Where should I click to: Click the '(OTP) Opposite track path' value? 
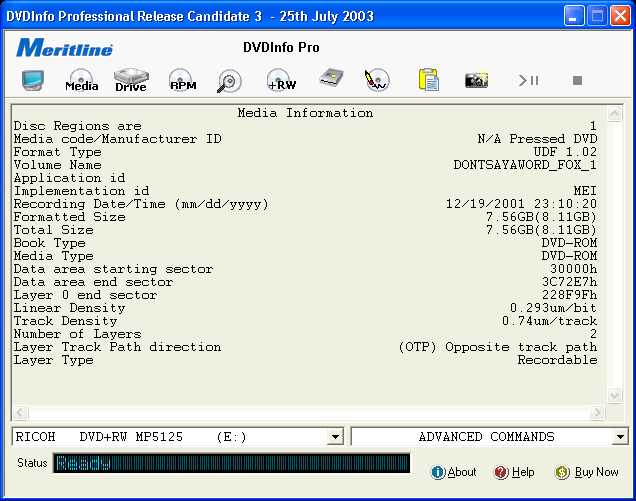coord(498,347)
